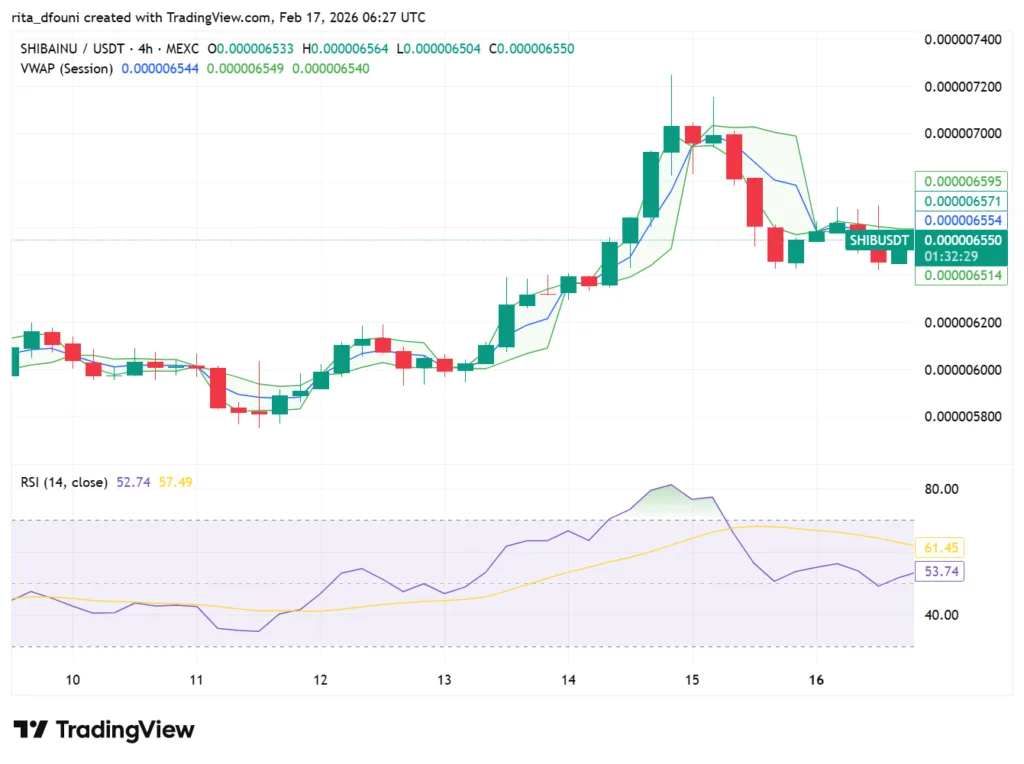The width and height of the screenshot is (1024, 764).
Task: Click the green SHIBUSDT current price label
Action: coord(961,240)
